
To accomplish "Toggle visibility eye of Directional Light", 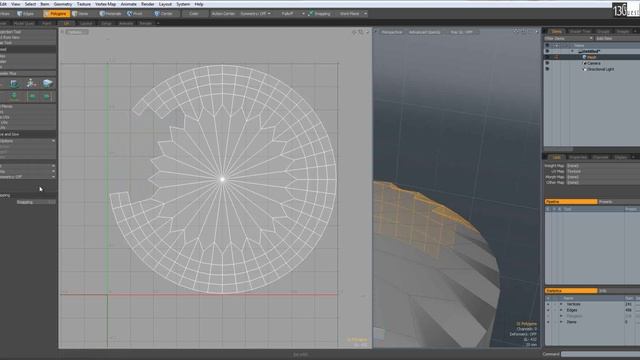I will coord(547,69).
